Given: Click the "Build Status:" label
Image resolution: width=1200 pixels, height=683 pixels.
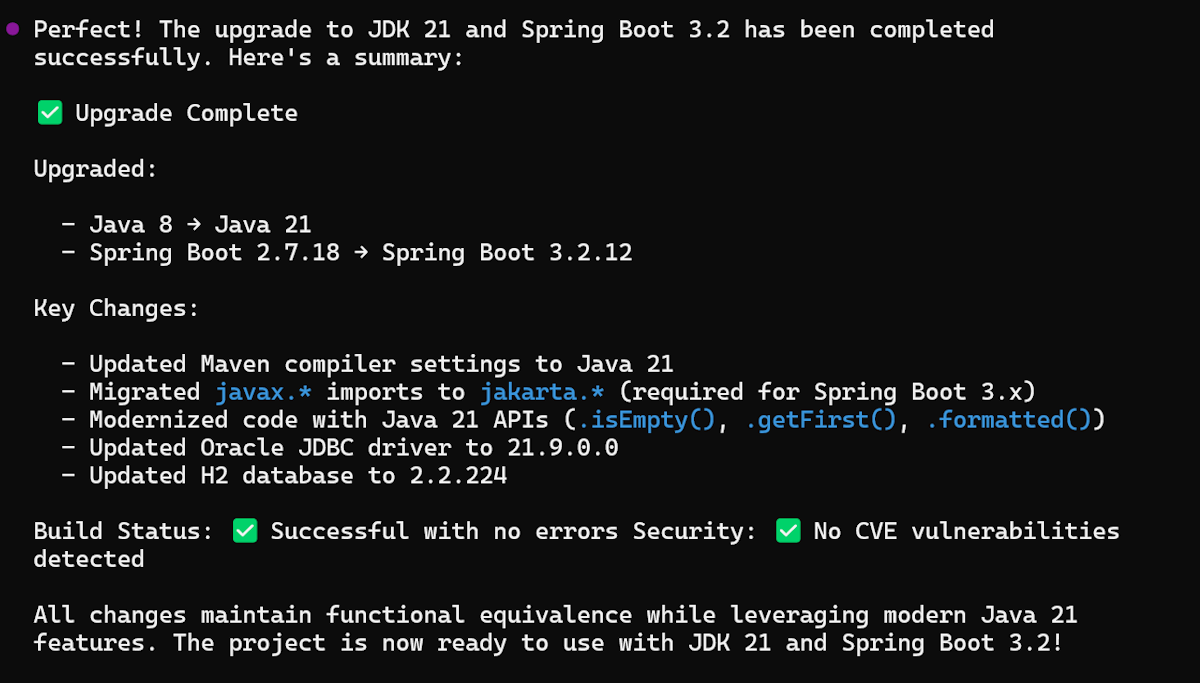Looking at the screenshot, I should tap(123, 531).
